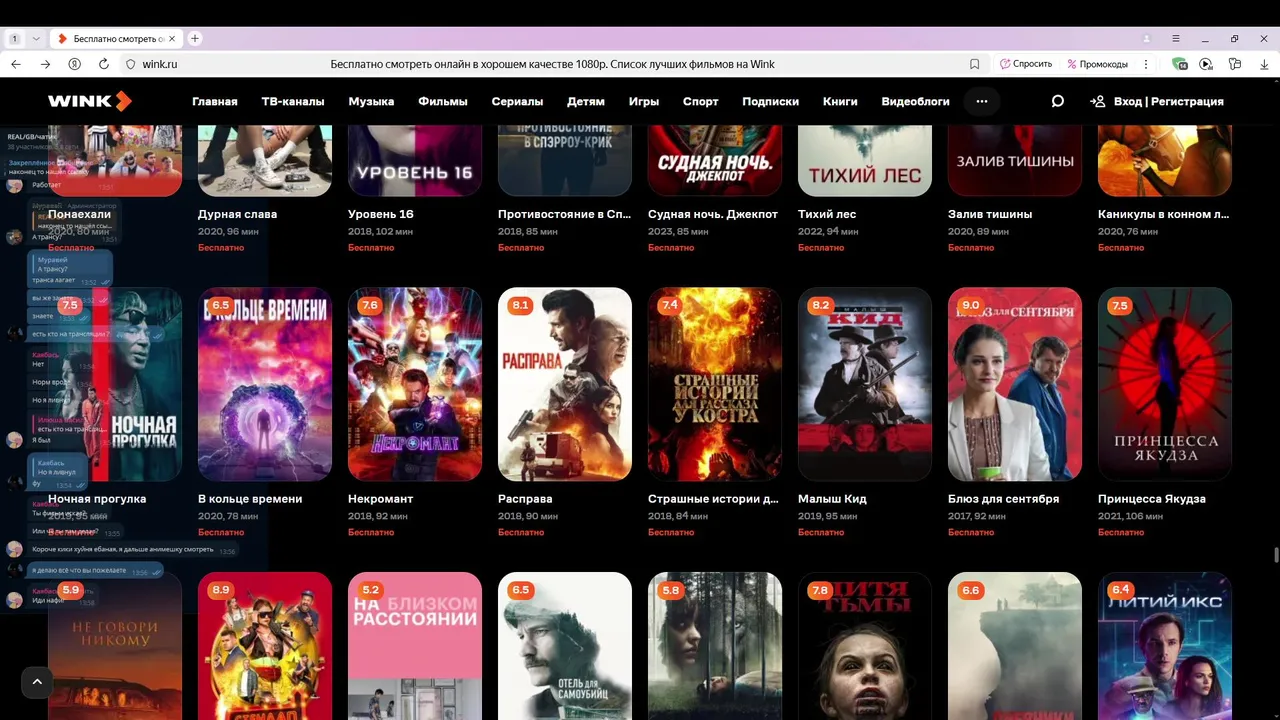
Task: Expand the more navigation items menu
Action: pos(981,101)
